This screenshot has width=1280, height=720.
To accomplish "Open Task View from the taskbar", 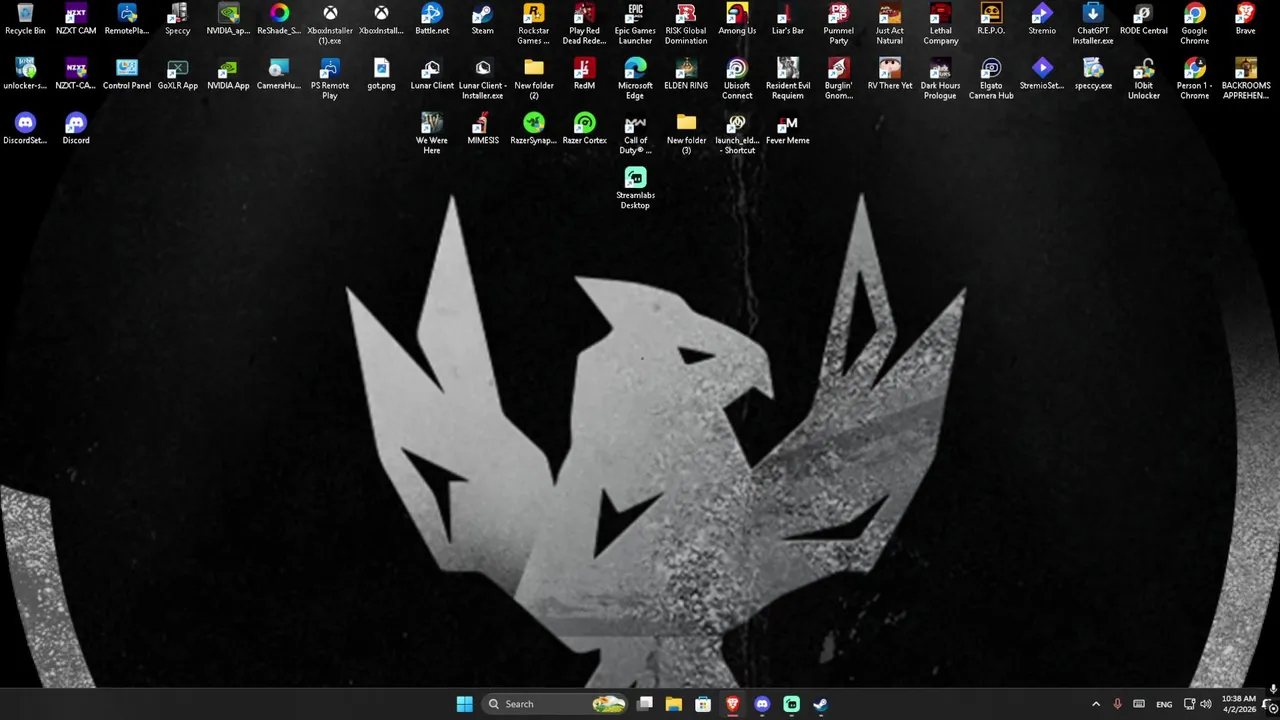I will pyautogui.click(x=645, y=704).
